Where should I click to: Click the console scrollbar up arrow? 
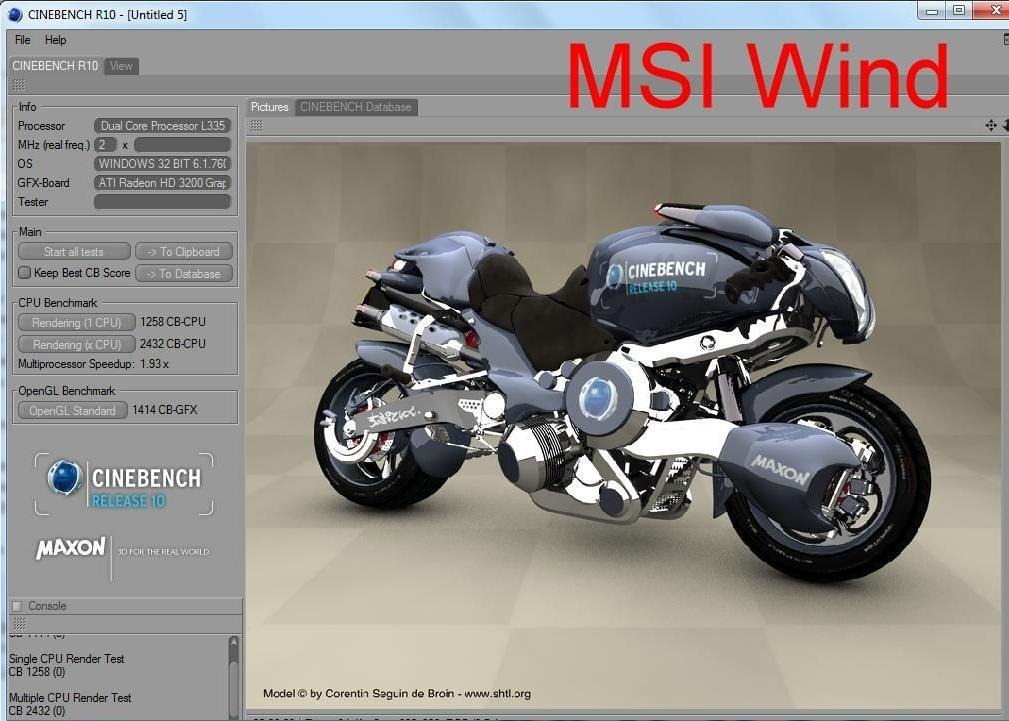point(234,641)
